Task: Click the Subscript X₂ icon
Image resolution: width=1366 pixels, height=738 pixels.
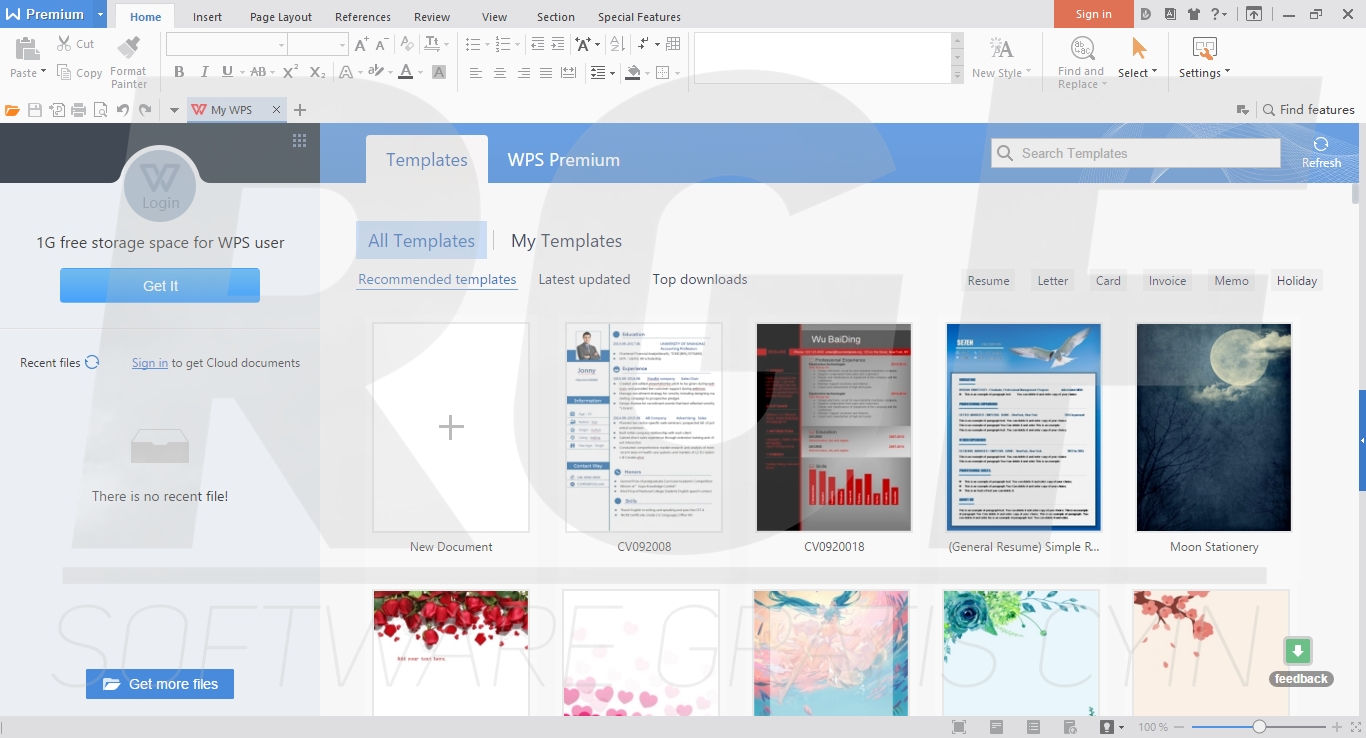Action: coord(317,72)
